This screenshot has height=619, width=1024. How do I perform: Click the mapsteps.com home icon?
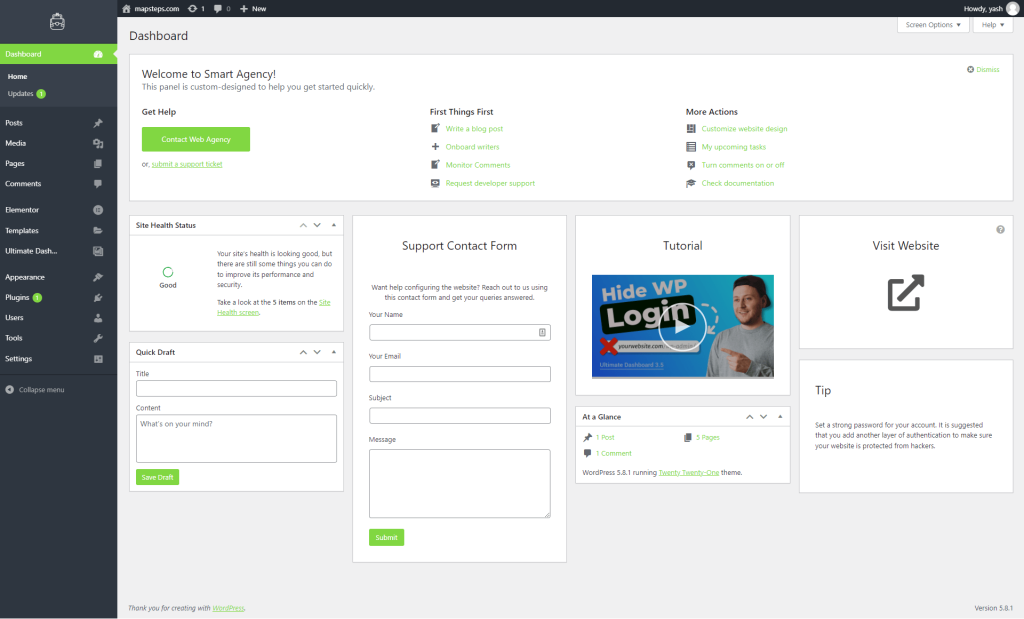click(126, 8)
